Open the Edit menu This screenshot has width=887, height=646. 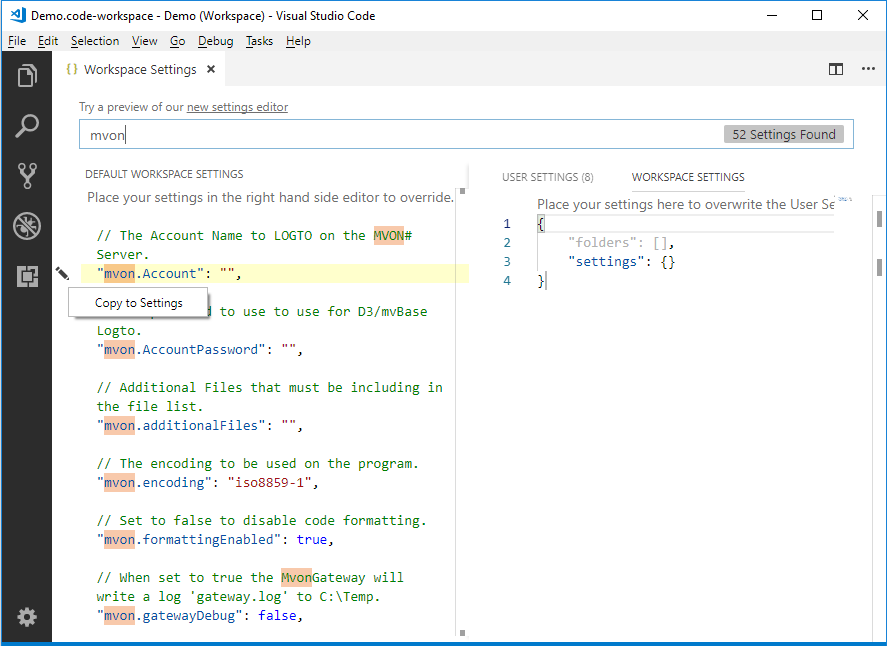click(48, 41)
